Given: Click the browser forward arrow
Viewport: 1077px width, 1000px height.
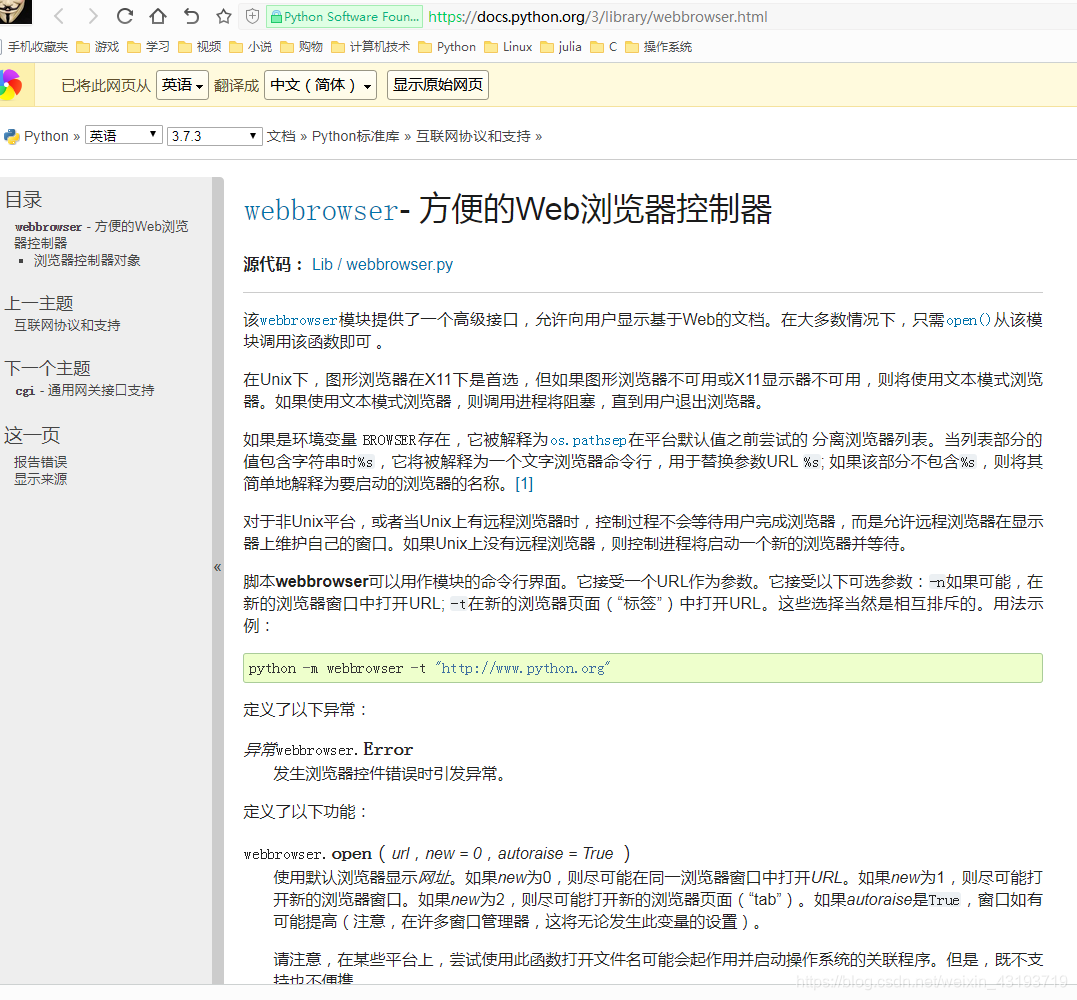Looking at the screenshot, I should [x=93, y=16].
